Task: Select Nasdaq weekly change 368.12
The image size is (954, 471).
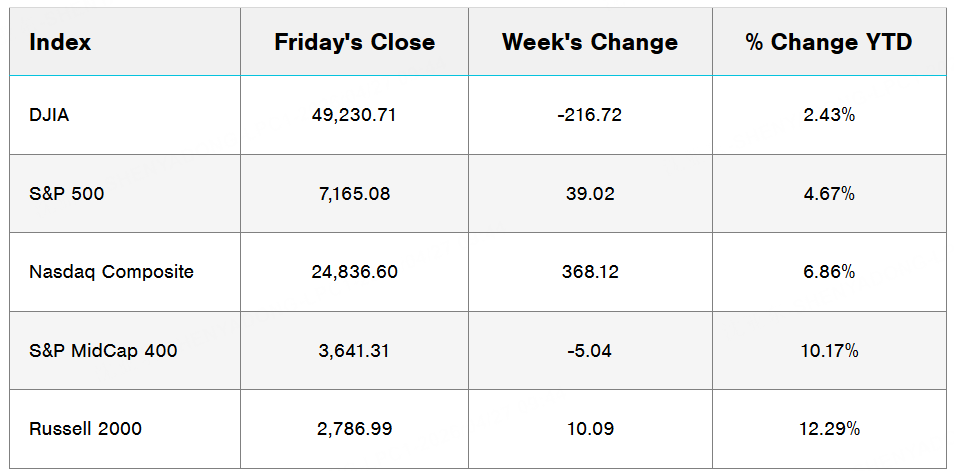Action: click(589, 271)
